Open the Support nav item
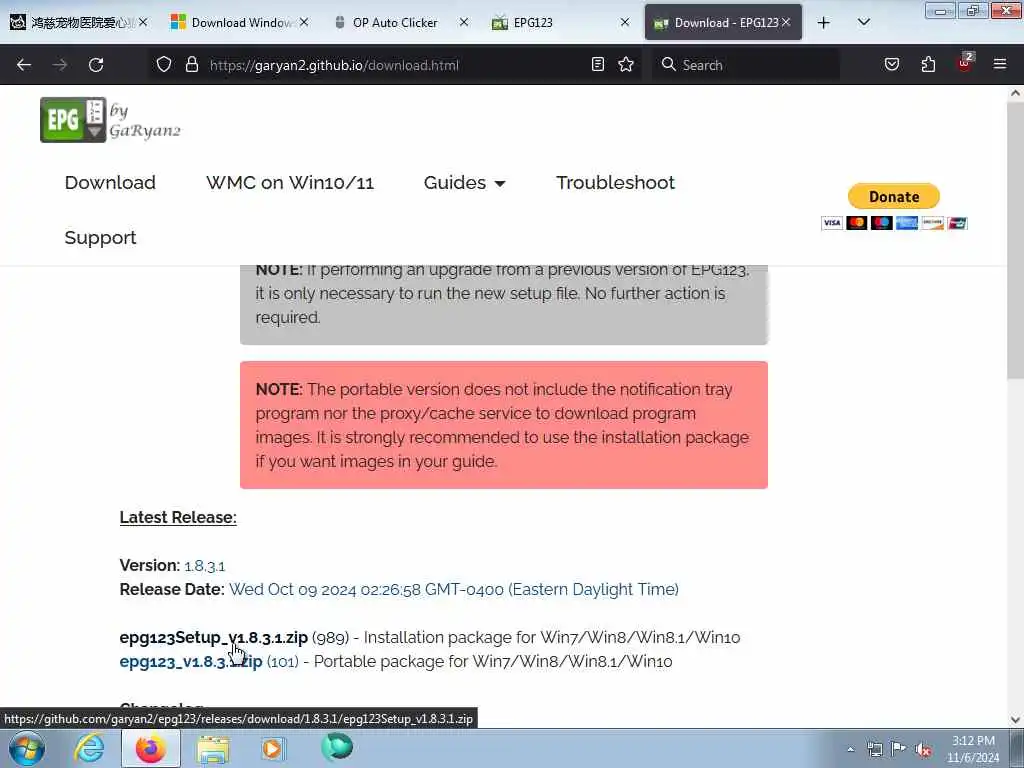This screenshot has width=1024, height=768. 101,238
